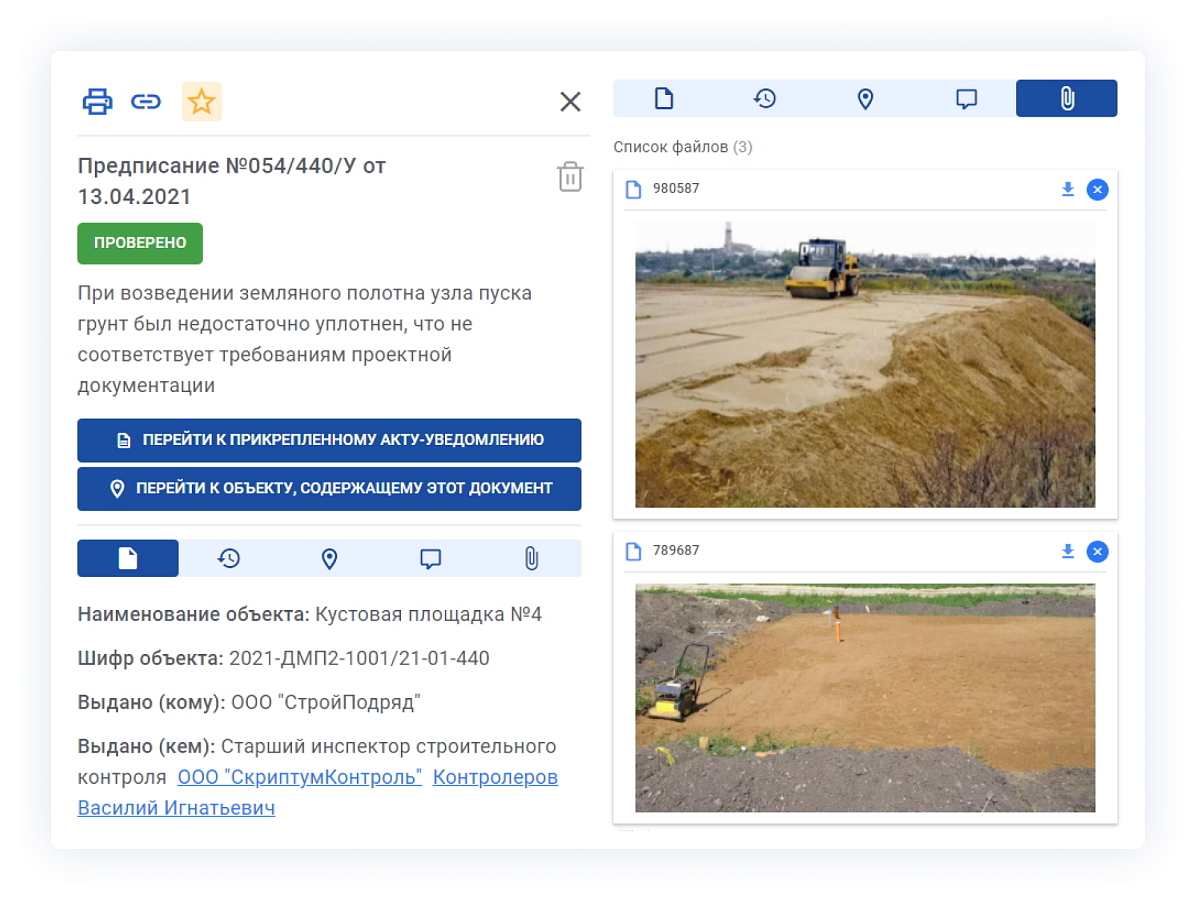
Task: Click the ПРОВЕРЕНО status badge
Action: (x=140, y=243)
